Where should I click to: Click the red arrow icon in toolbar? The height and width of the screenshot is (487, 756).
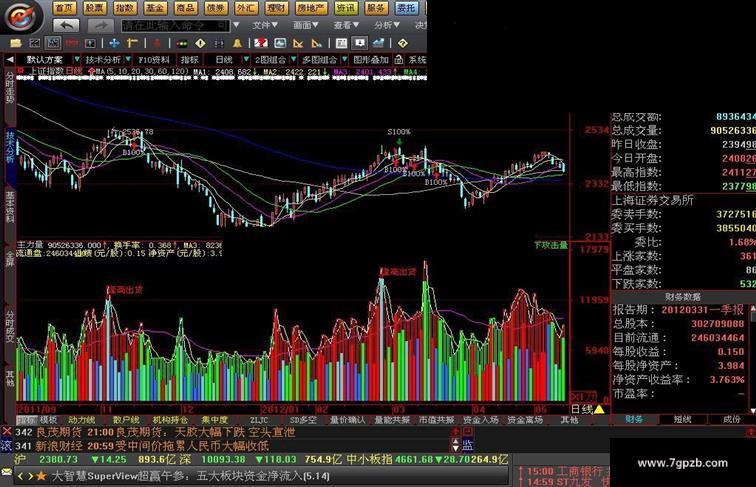coord(157,43)
